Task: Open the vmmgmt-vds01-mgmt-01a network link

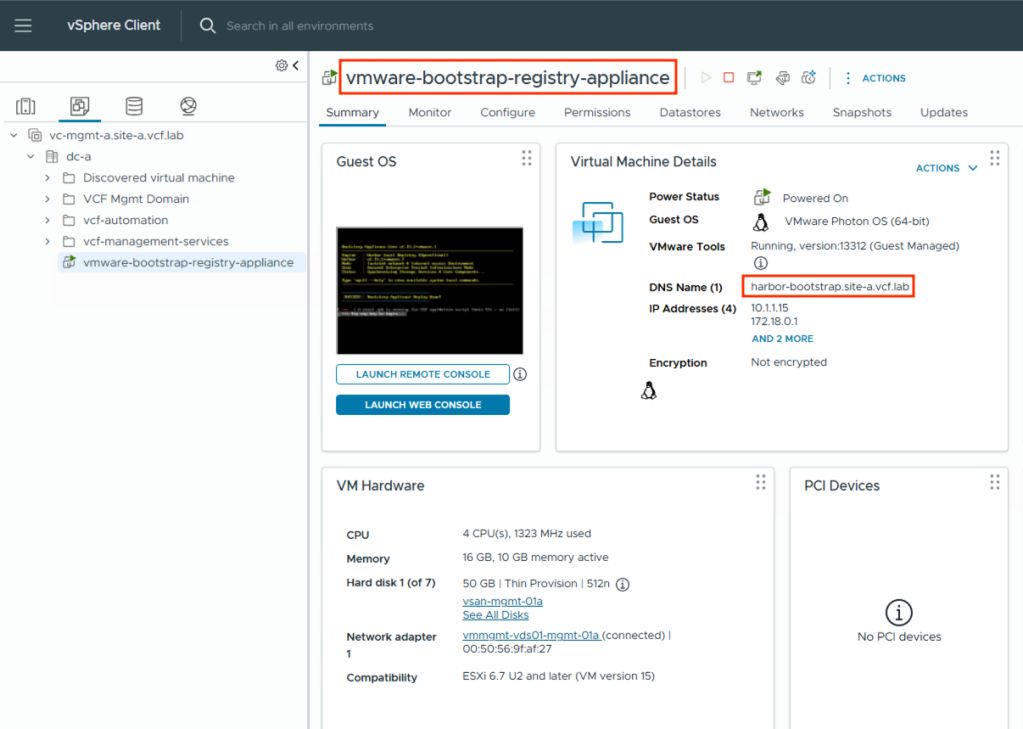Action: [531, 635]
